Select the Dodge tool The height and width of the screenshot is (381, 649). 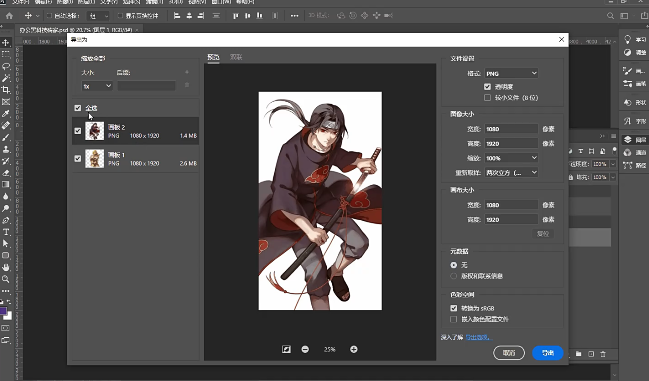[x=6, y=208]
